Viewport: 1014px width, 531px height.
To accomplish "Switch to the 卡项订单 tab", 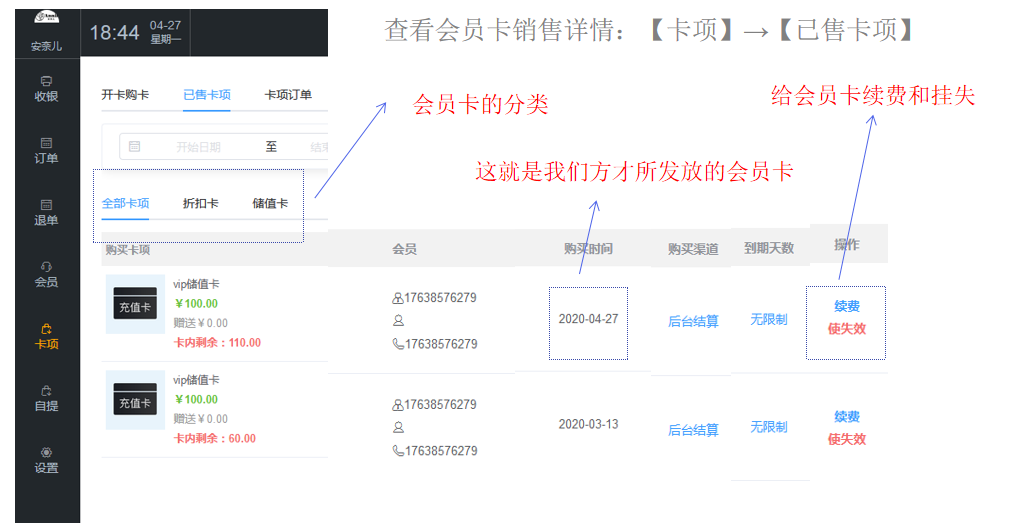I will point(288,95).
